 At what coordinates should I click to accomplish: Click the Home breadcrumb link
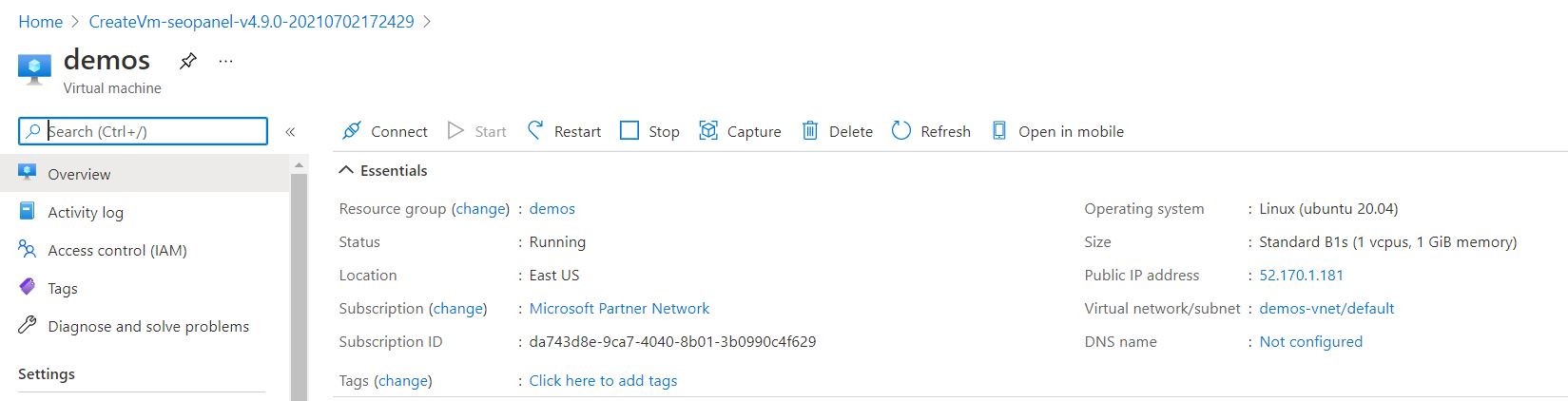tap(41, 22)
